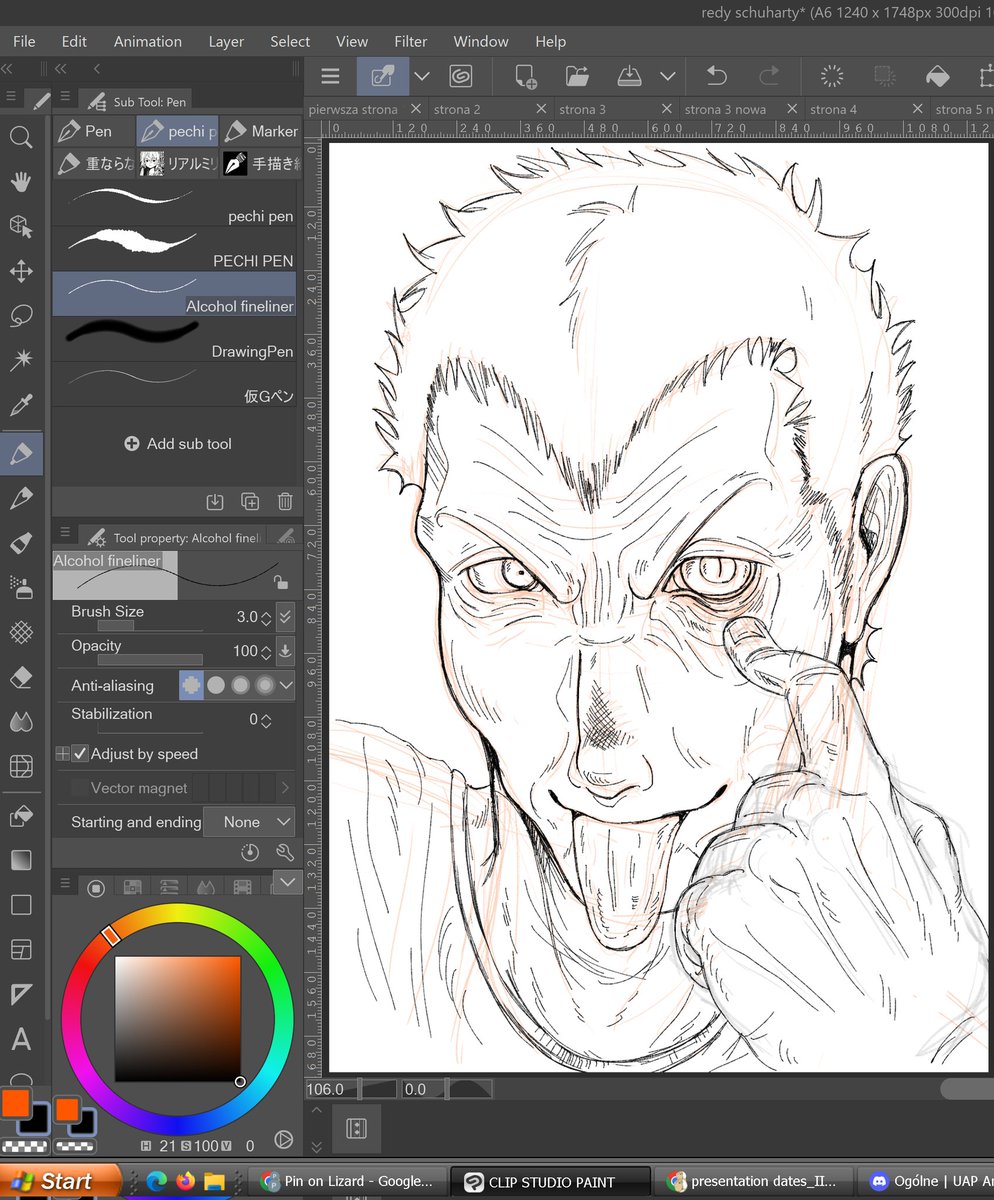Select the Airbrush tool
Screen dimensions: 994x1200
tap(21, 587)
